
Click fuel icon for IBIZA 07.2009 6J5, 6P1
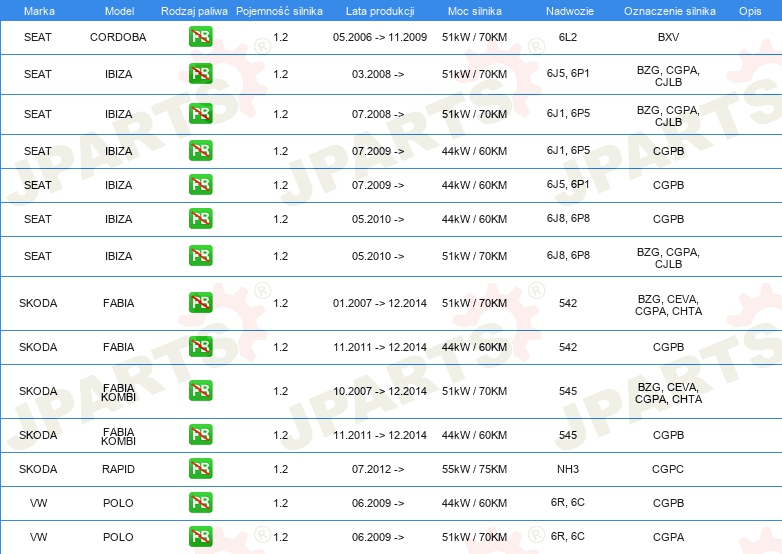tap(200, 184)
